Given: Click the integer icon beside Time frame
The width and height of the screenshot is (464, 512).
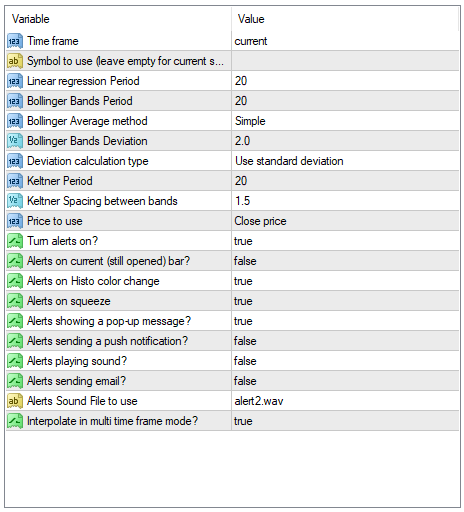Looking at the screenshot, I should pyautogui.click(x=15, y=41).
